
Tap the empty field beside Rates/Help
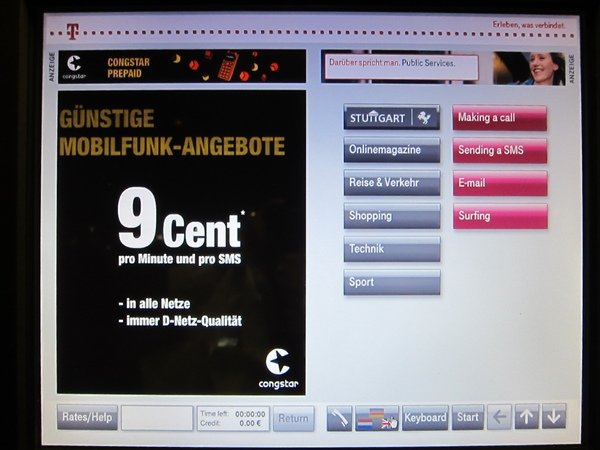tap(157, 418)
